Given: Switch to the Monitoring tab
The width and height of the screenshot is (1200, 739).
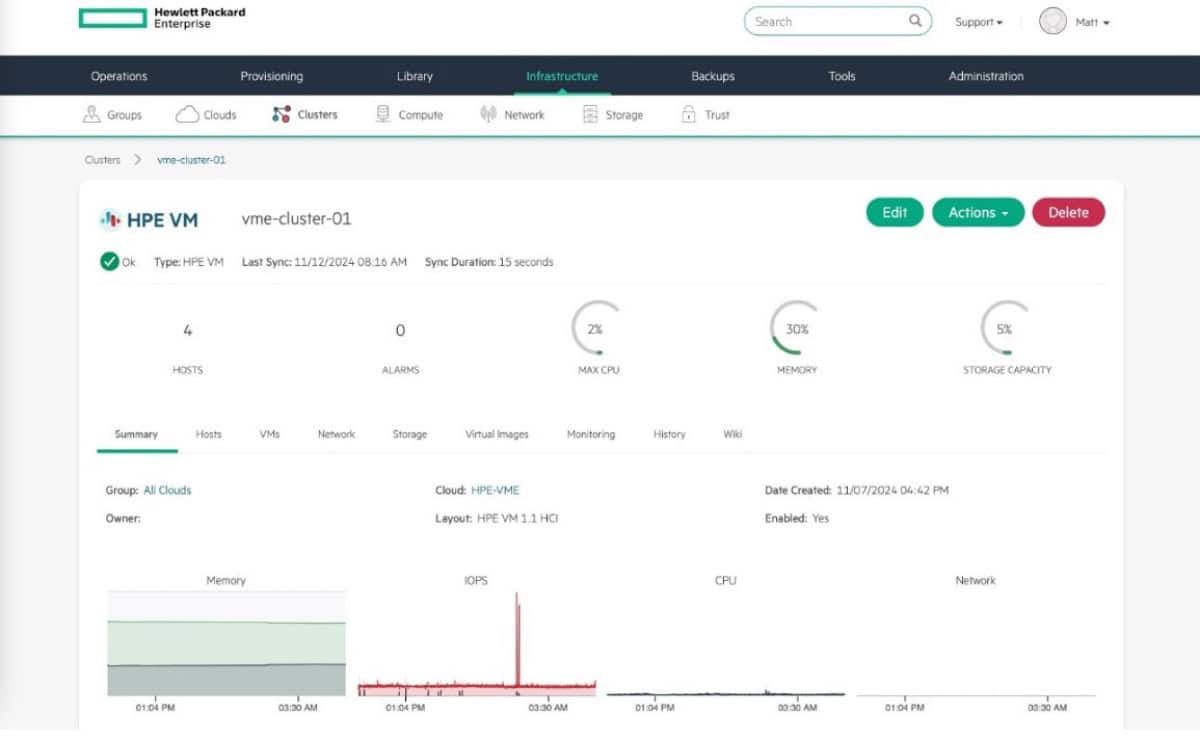Looking at the screenshot, I should 590,434.
